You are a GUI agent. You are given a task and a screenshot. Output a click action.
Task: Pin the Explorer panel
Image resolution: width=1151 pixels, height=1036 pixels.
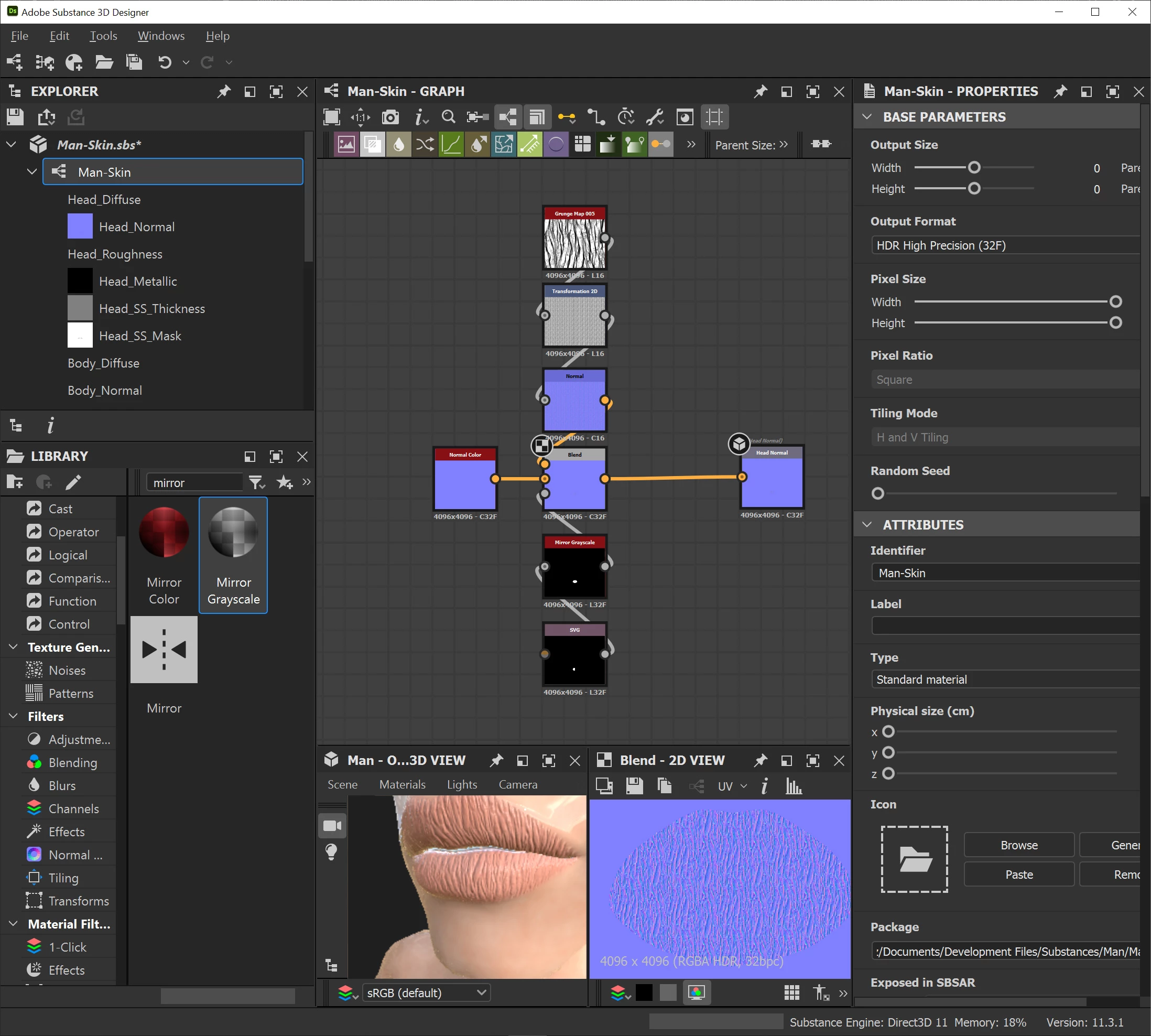coord(224,92)
